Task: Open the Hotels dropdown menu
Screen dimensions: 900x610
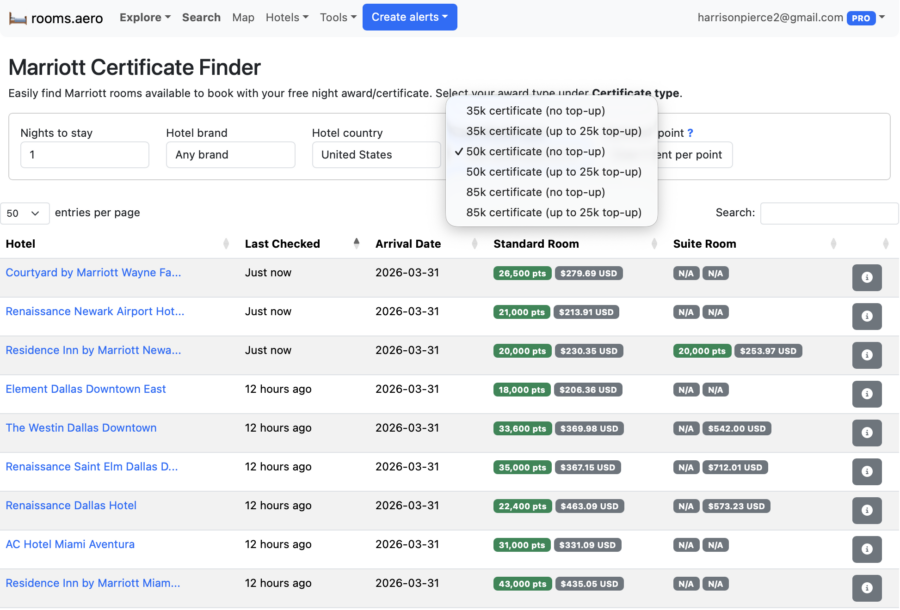Action: point(286,17)
